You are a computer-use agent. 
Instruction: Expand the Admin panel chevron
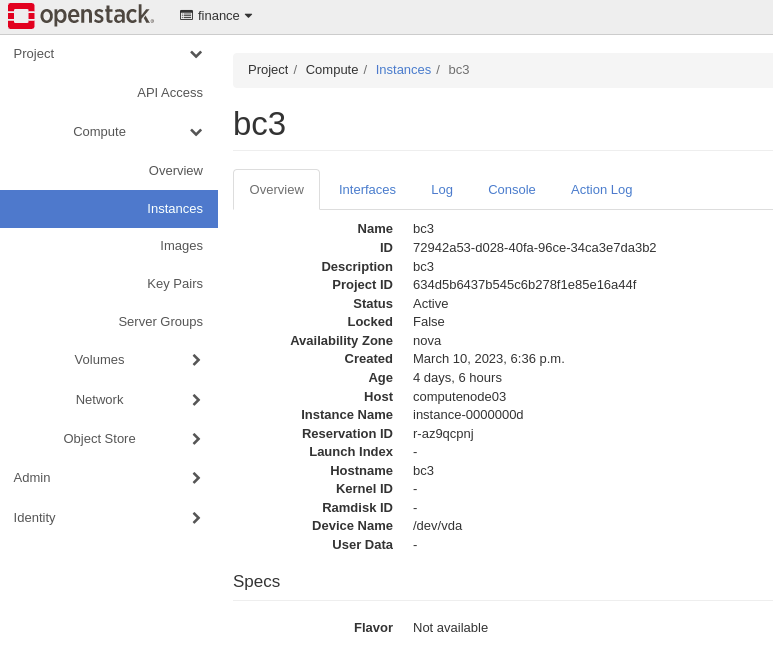(x=196, y=478)
